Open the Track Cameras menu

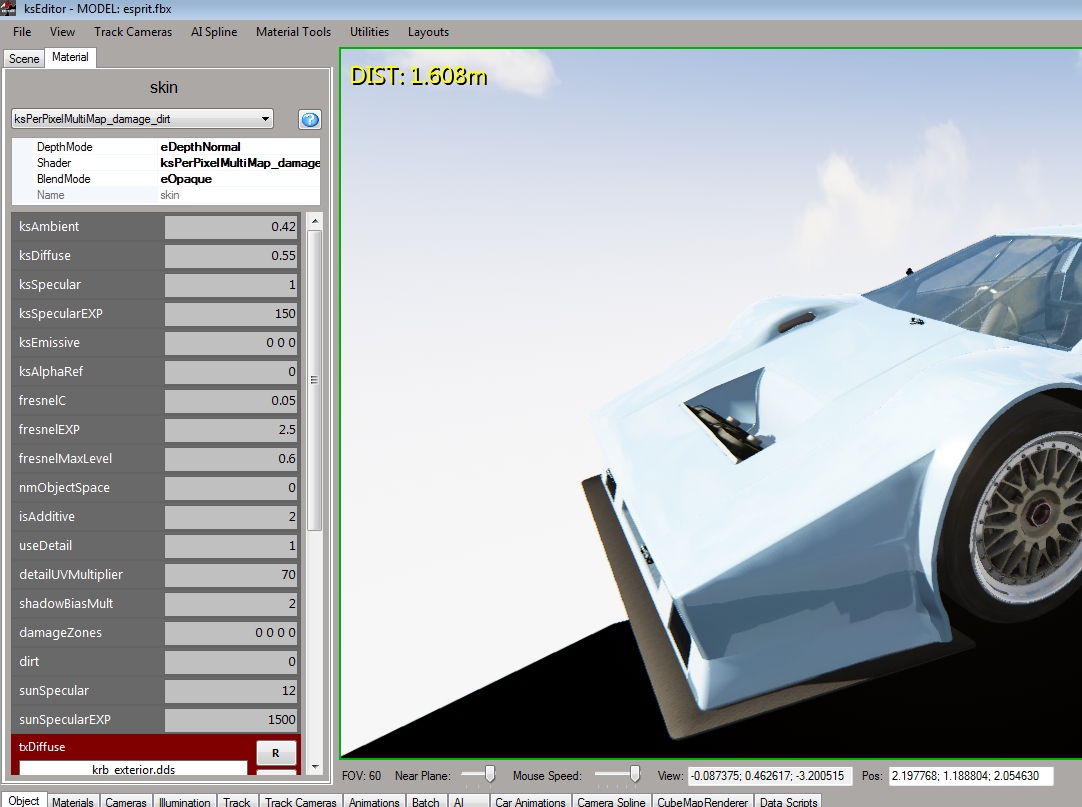coord(133,32)
